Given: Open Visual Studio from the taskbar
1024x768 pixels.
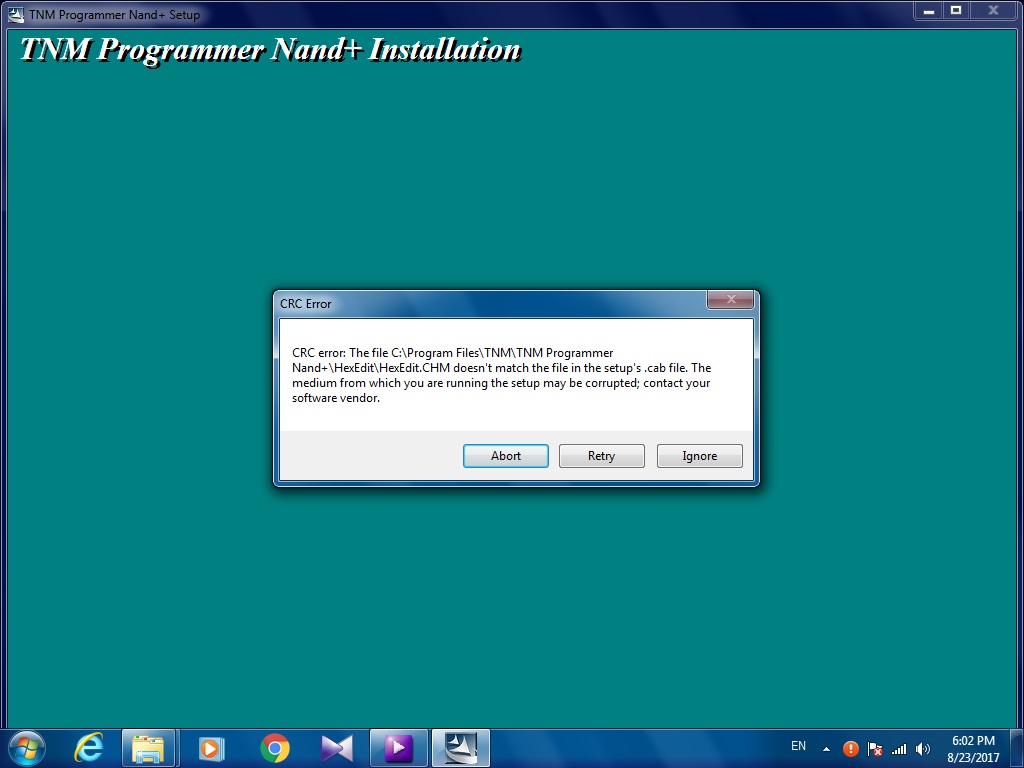Looking at the screenshot, I should coord(337,748).
